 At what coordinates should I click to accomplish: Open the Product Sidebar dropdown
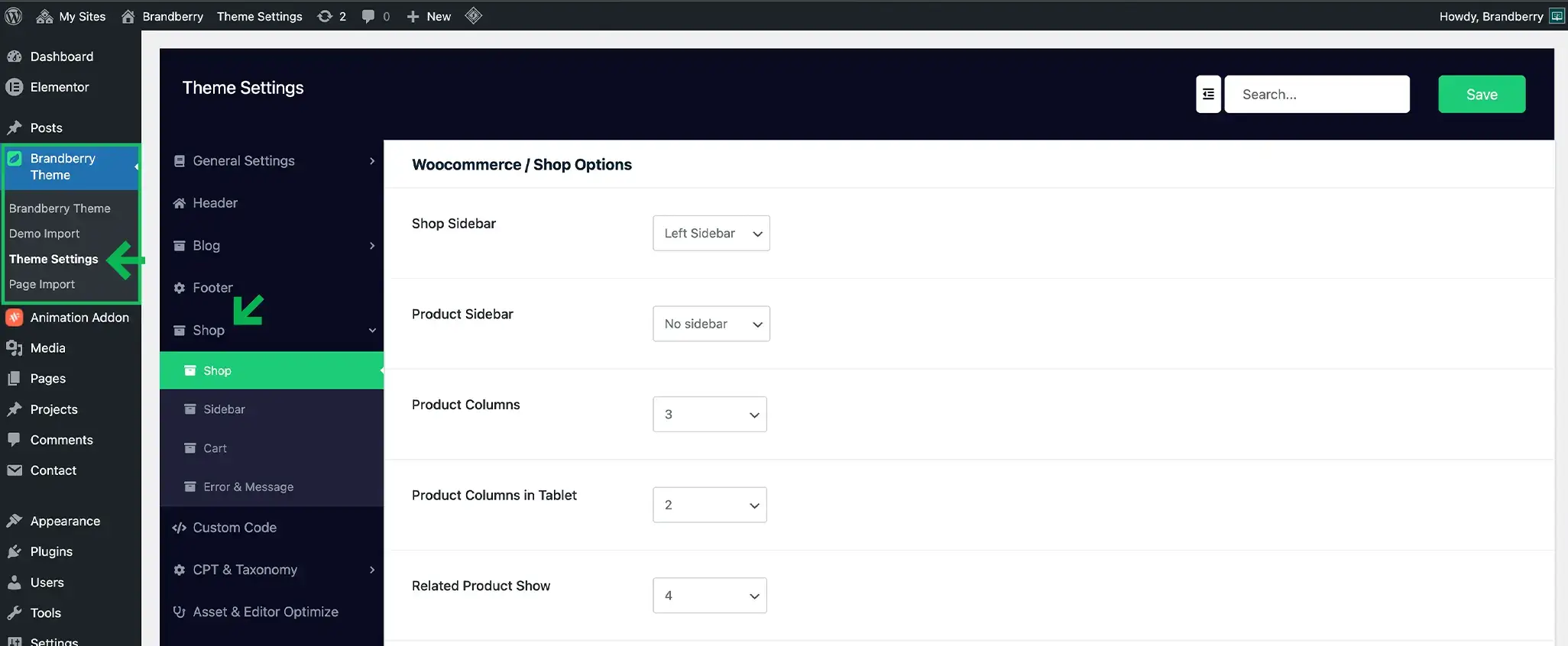point(711,324)
